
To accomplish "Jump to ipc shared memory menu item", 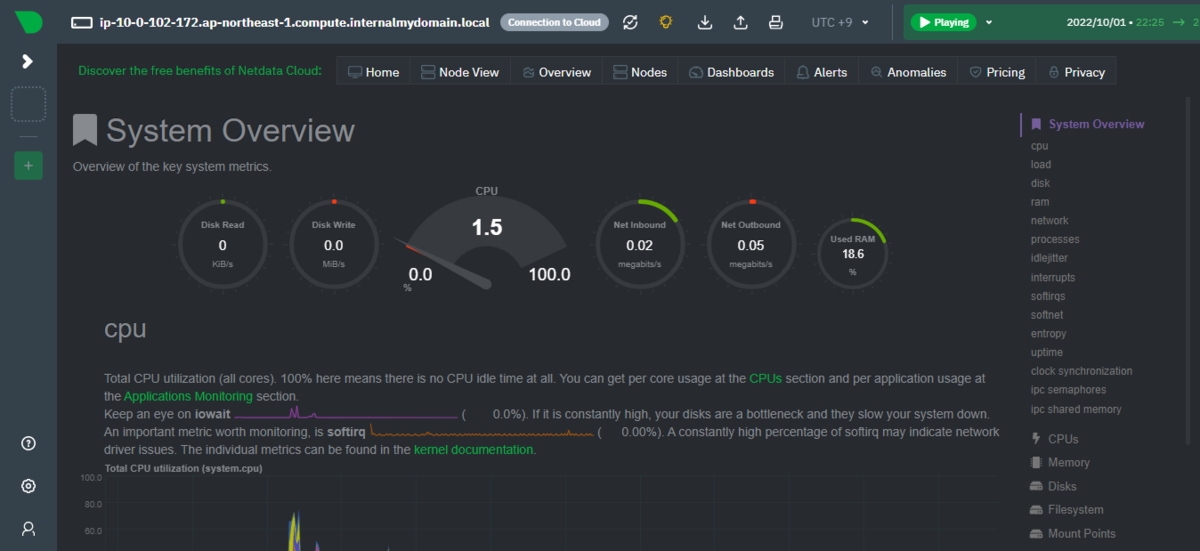I will 1076,409.
